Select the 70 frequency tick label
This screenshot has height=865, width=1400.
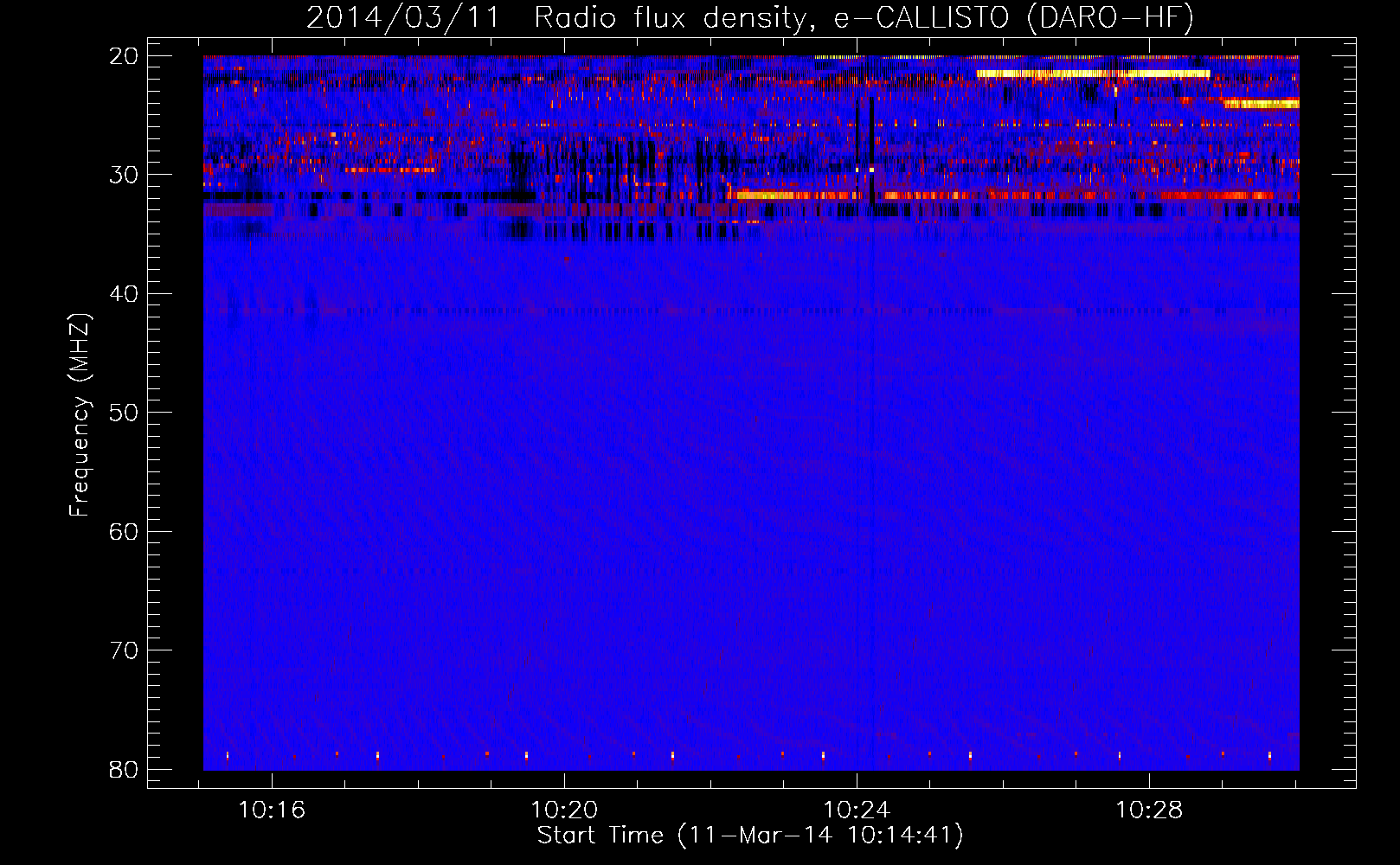point(125,650)
